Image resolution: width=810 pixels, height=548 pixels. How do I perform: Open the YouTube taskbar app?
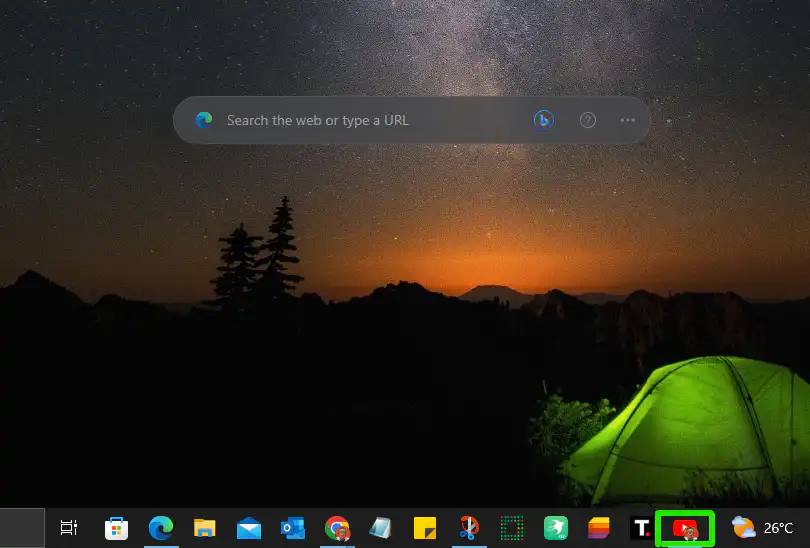coord(685,529)
